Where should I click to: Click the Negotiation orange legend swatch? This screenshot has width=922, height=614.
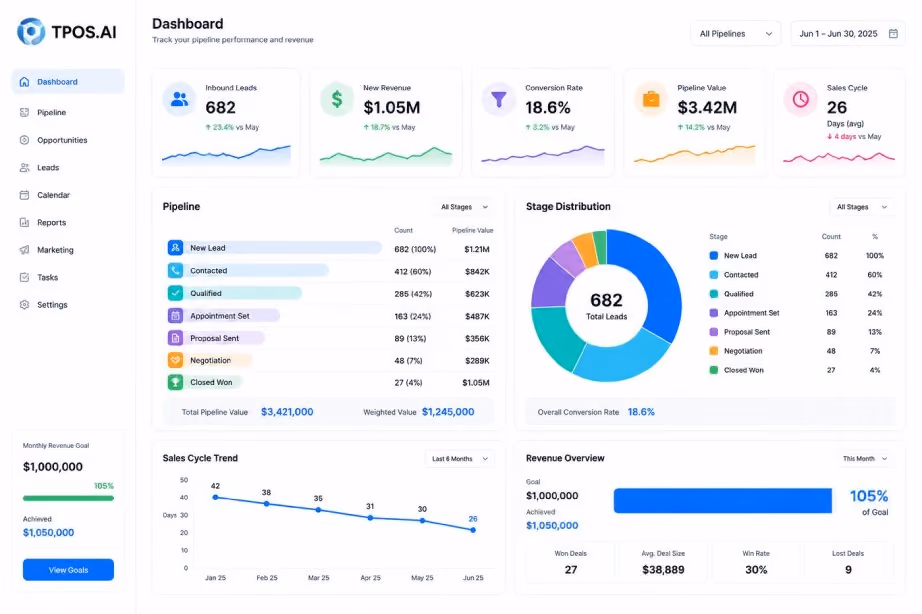[714, 351]
